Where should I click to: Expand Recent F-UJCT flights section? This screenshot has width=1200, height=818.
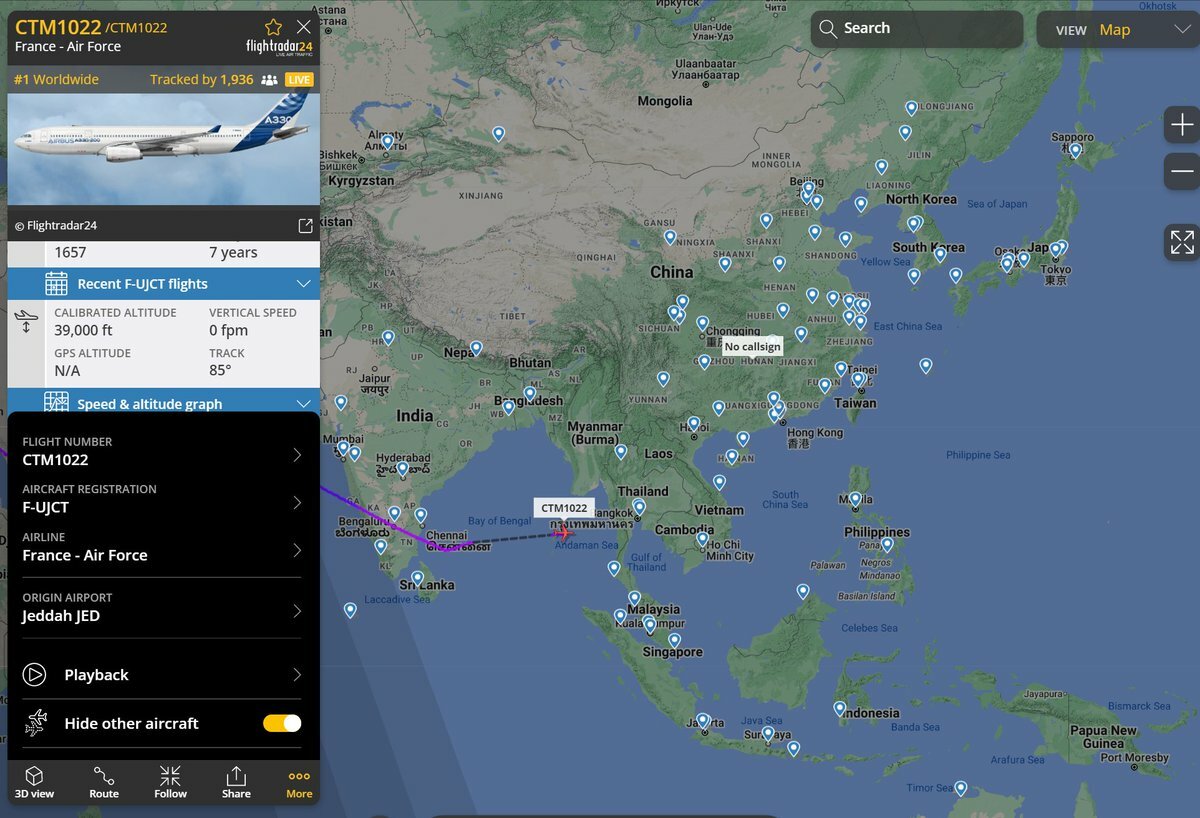point(164,284)
